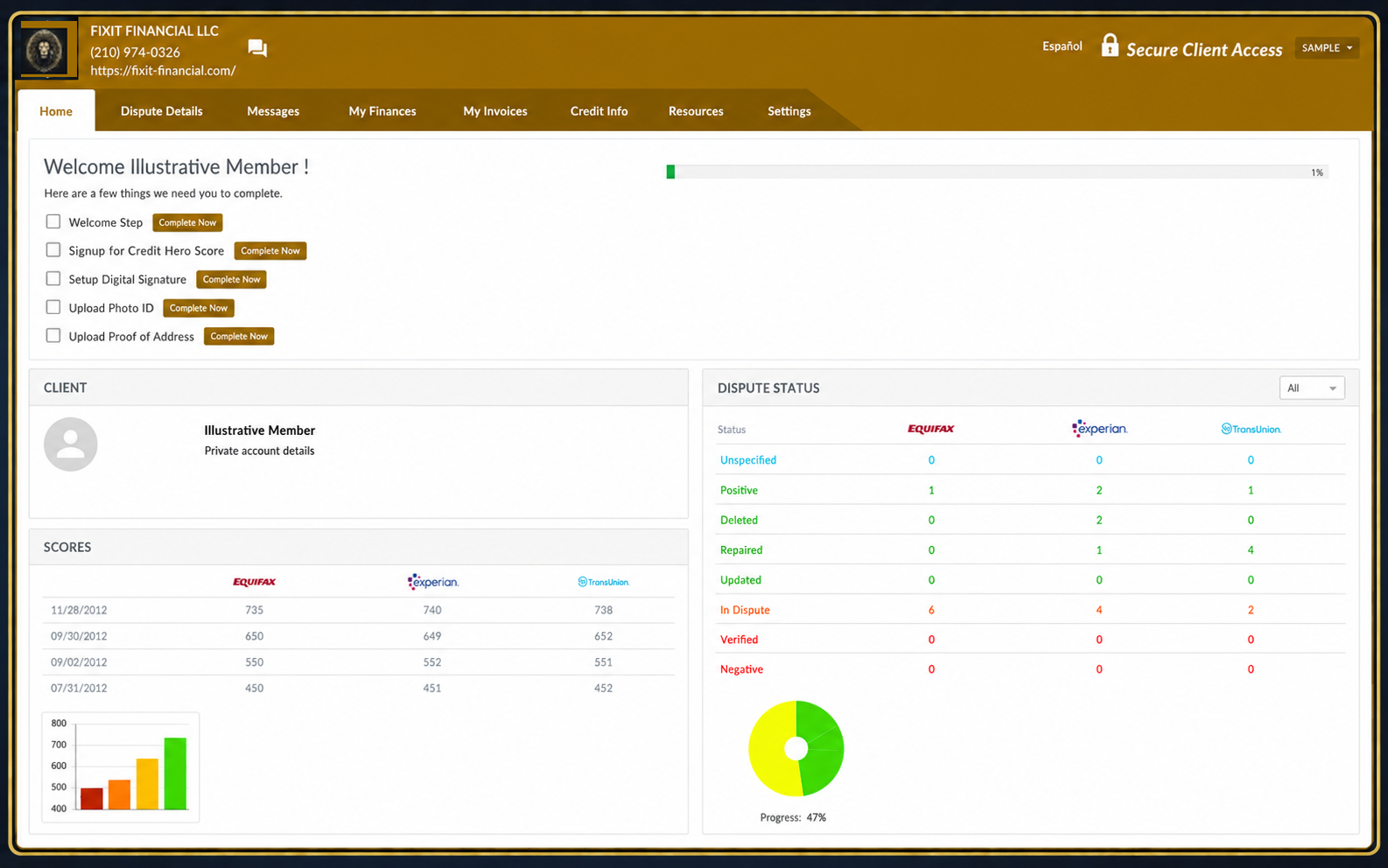Open the My Invoices tab
This screenshot has width=1388, height=868.
tap(495, 111)
